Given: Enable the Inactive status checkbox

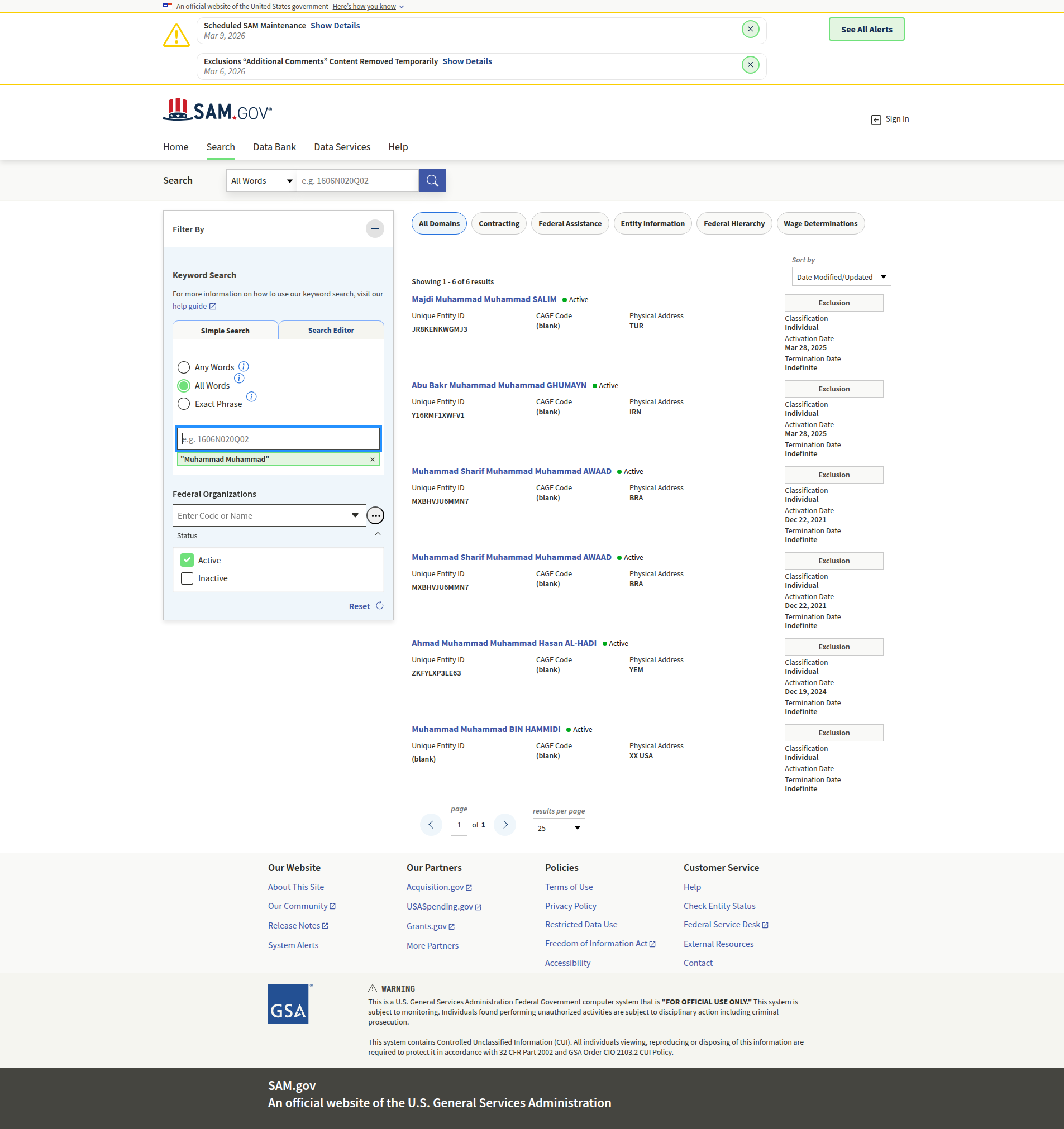Looking at the screenshot, I should (x=187, y=578).
